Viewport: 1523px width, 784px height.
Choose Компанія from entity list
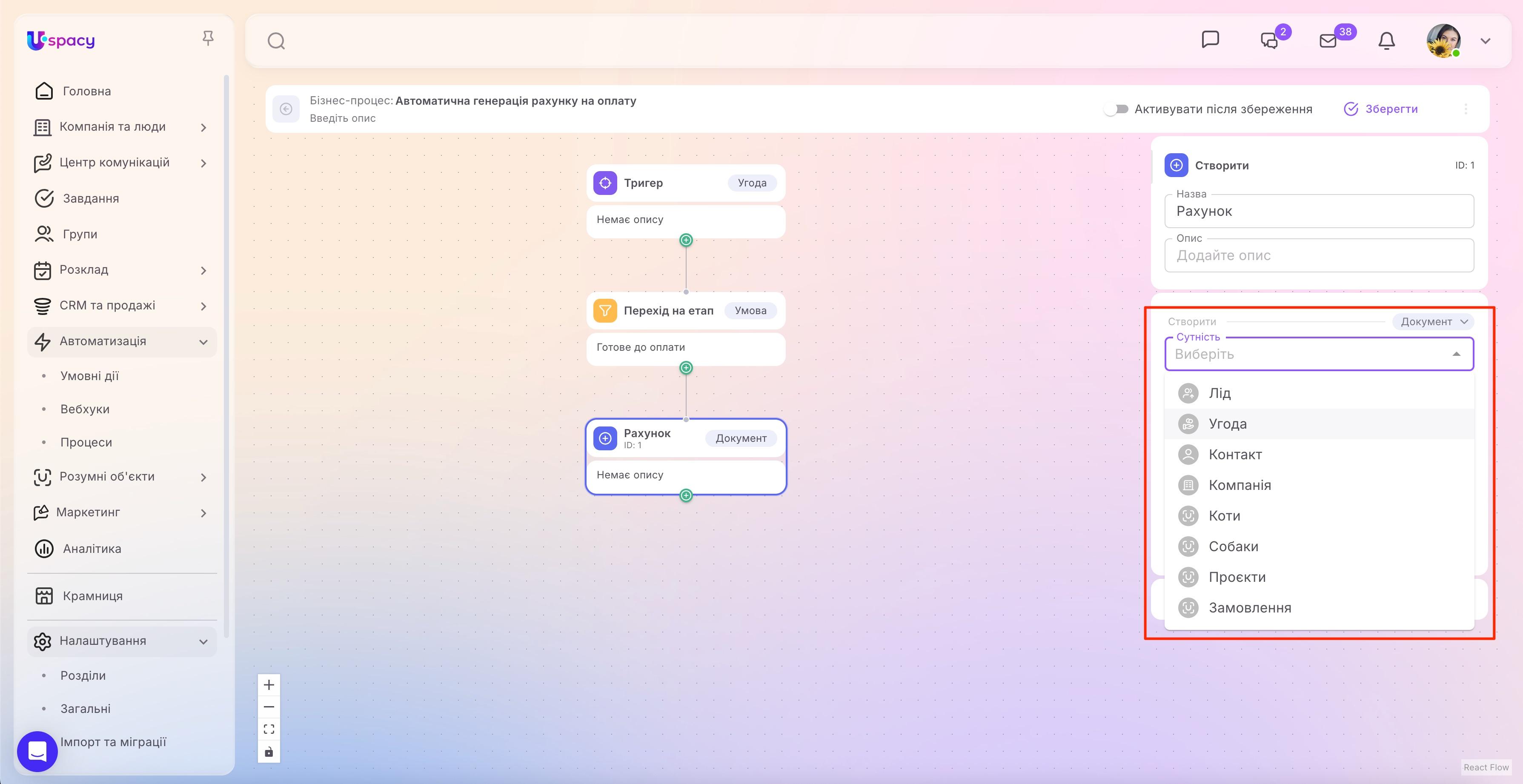1319,485
